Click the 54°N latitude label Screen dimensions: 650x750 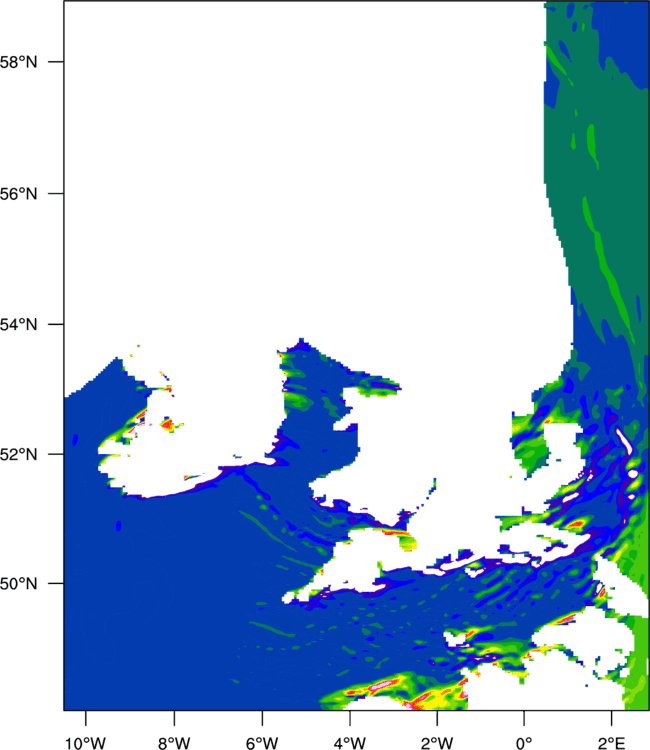coord(18,324)
